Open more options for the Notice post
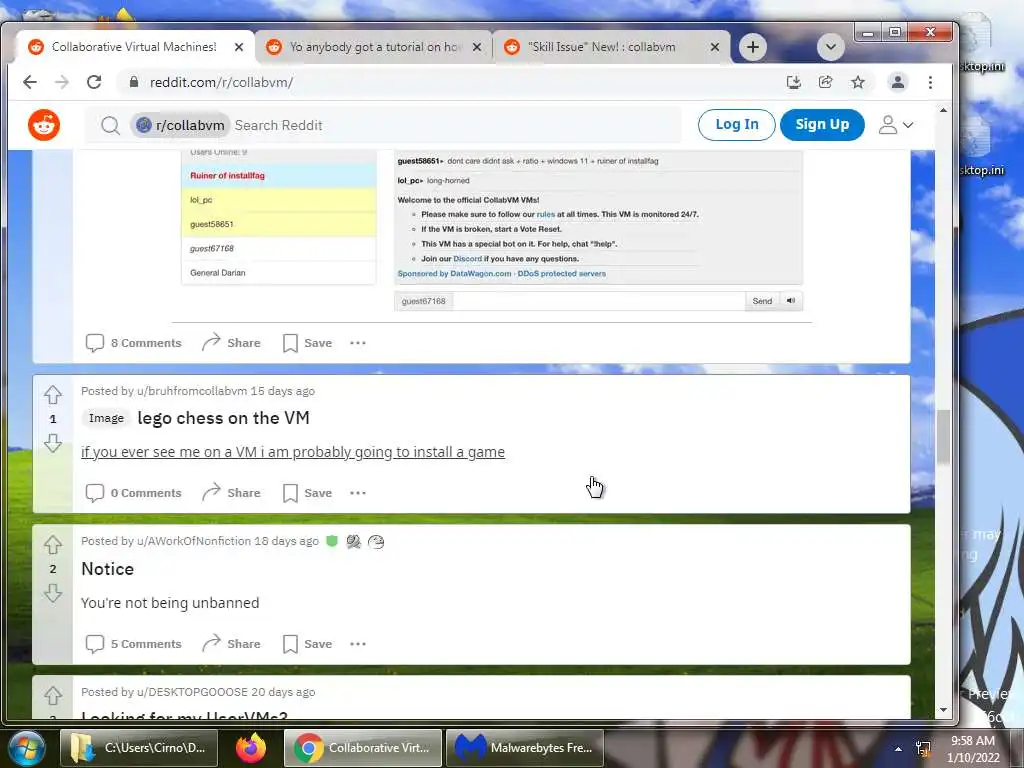This screenshot has height=768, width=1024. click(358, 644)
